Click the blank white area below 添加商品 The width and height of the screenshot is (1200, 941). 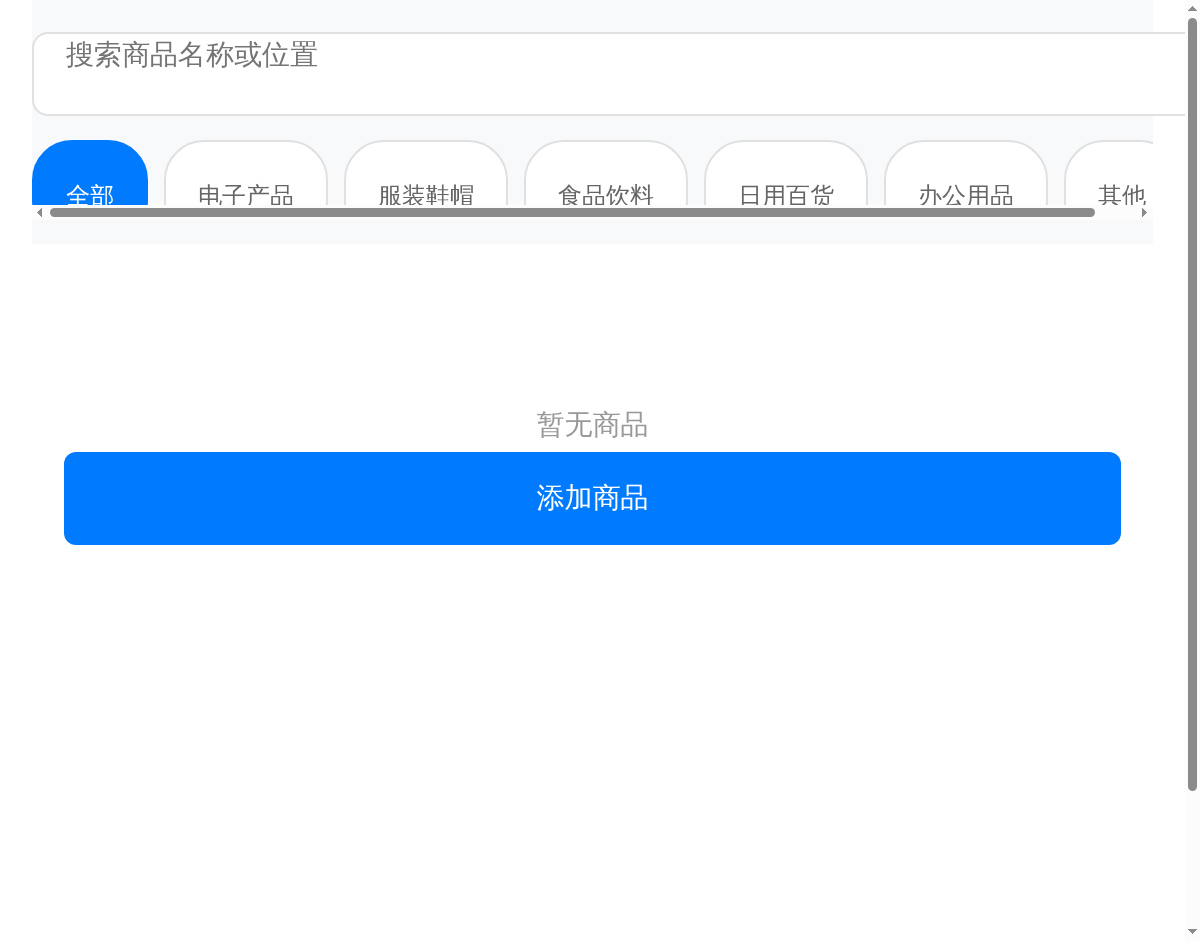click(x=592, y=720)
